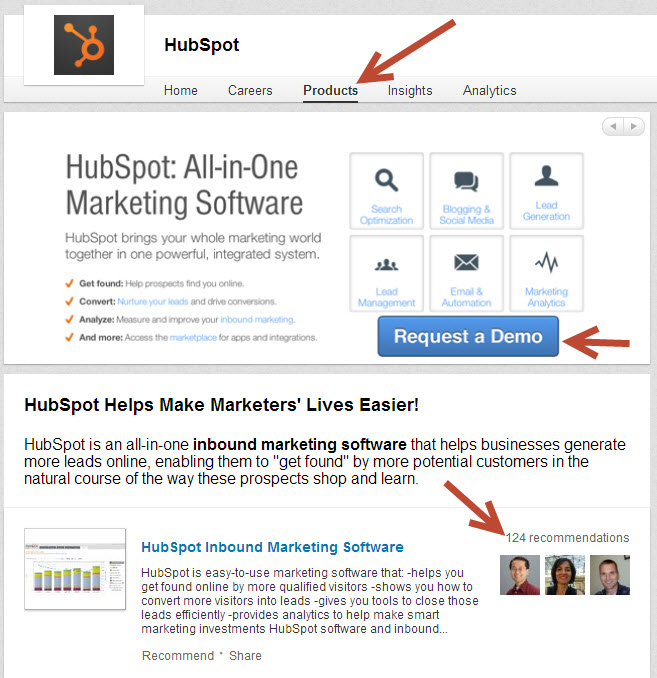Open the middle recommender's photo
This screenshot has height=678, width=657.
click(565, 575)
